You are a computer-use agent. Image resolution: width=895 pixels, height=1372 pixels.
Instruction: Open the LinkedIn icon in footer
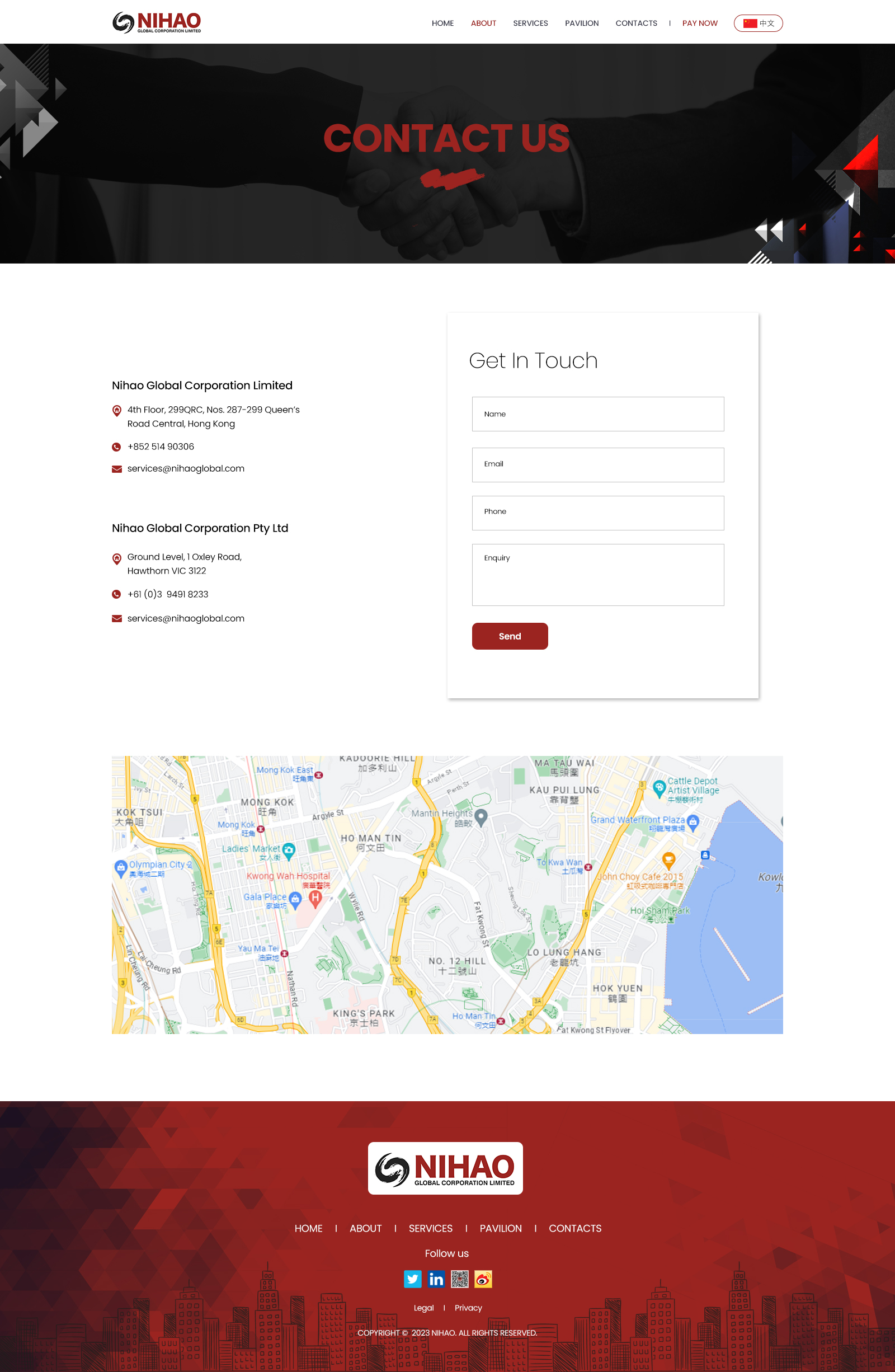pyautogui.click(x=436, y=1279)
